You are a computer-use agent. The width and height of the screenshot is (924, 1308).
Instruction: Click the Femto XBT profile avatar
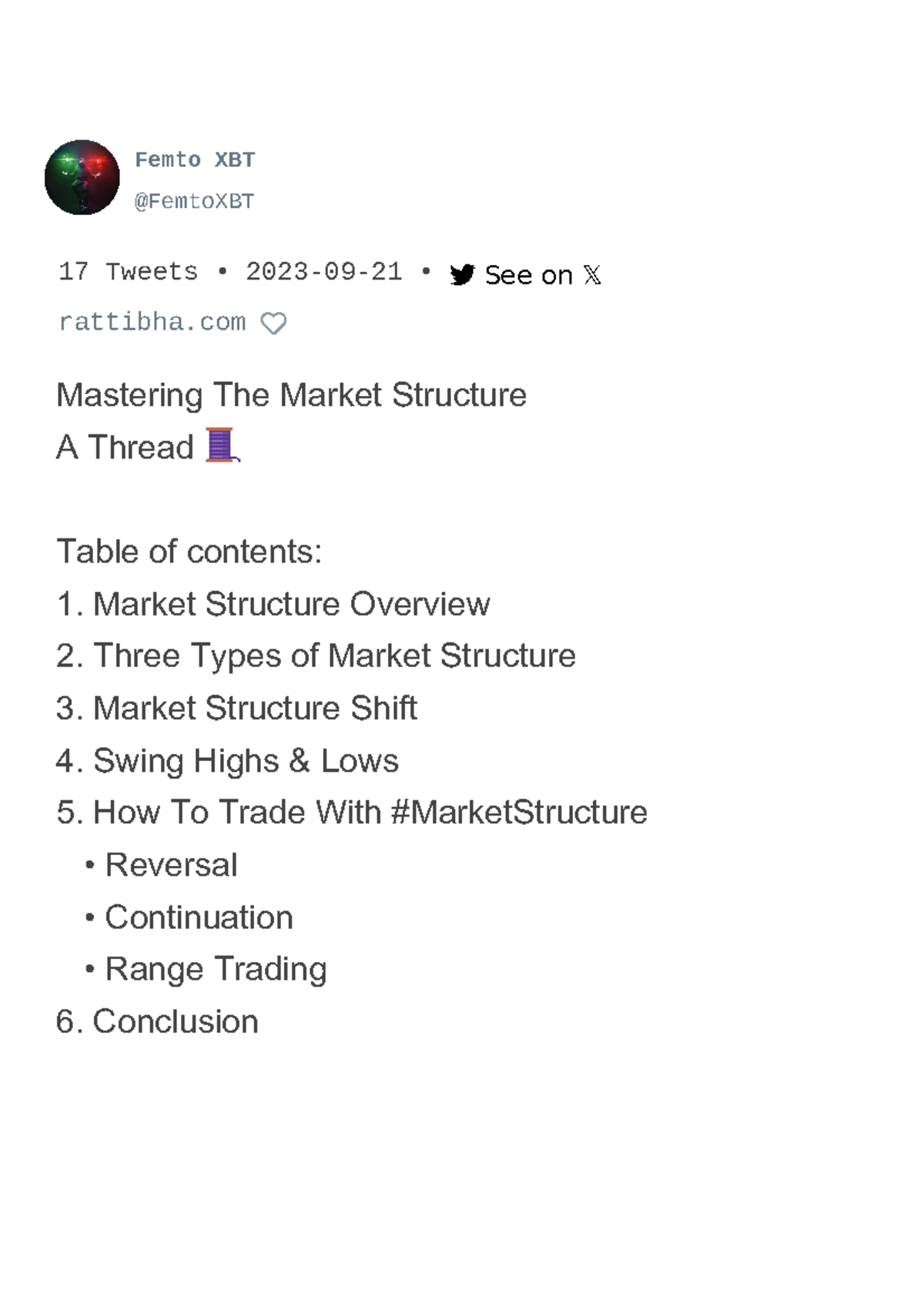tap(82, 177)
